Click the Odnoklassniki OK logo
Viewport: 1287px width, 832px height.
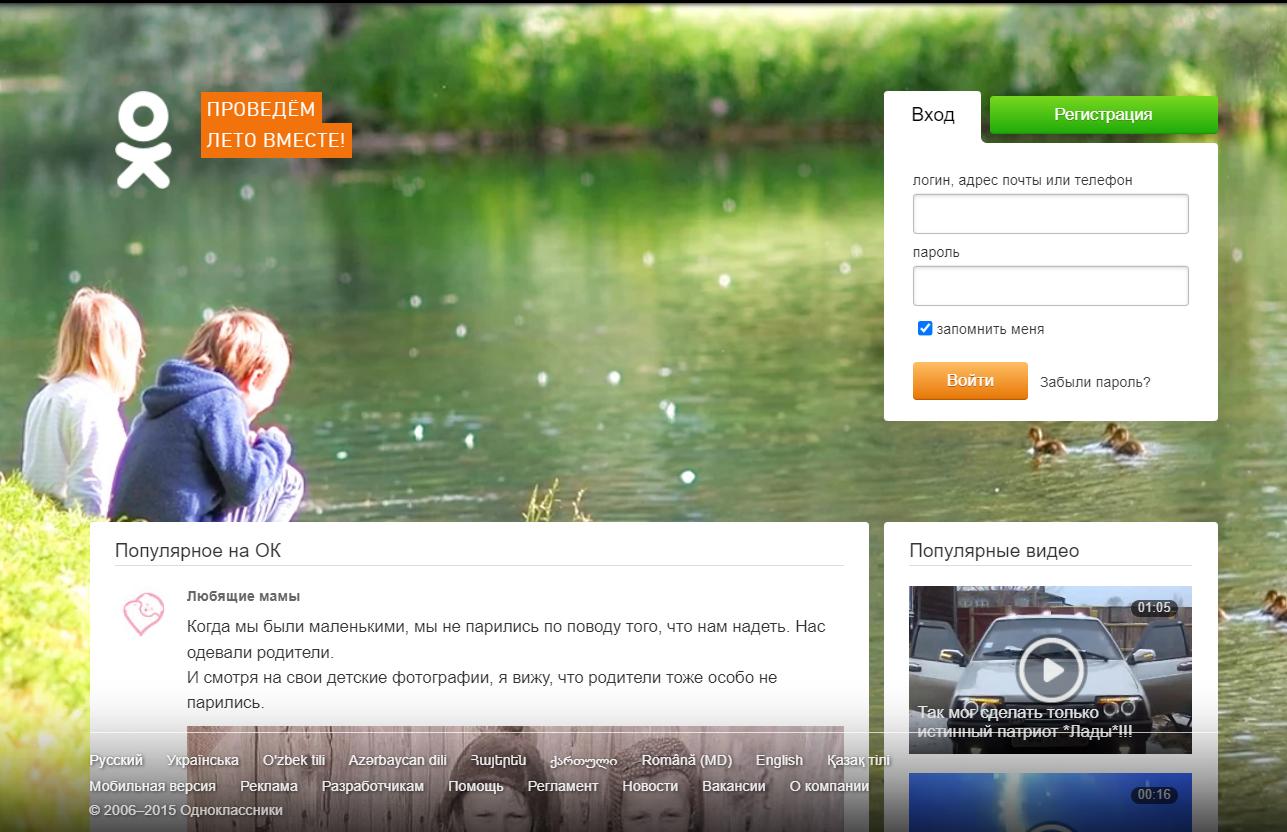(143, 140)
